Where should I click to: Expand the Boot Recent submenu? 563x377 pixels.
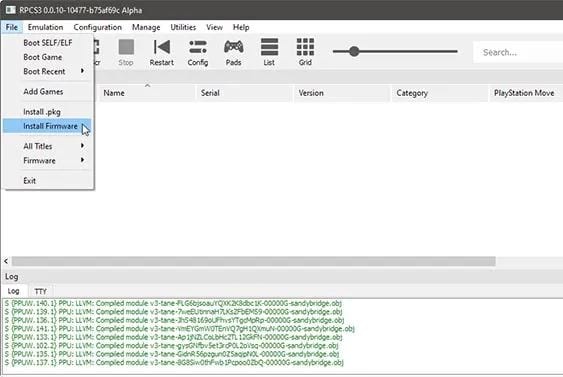tap(47, 71)
